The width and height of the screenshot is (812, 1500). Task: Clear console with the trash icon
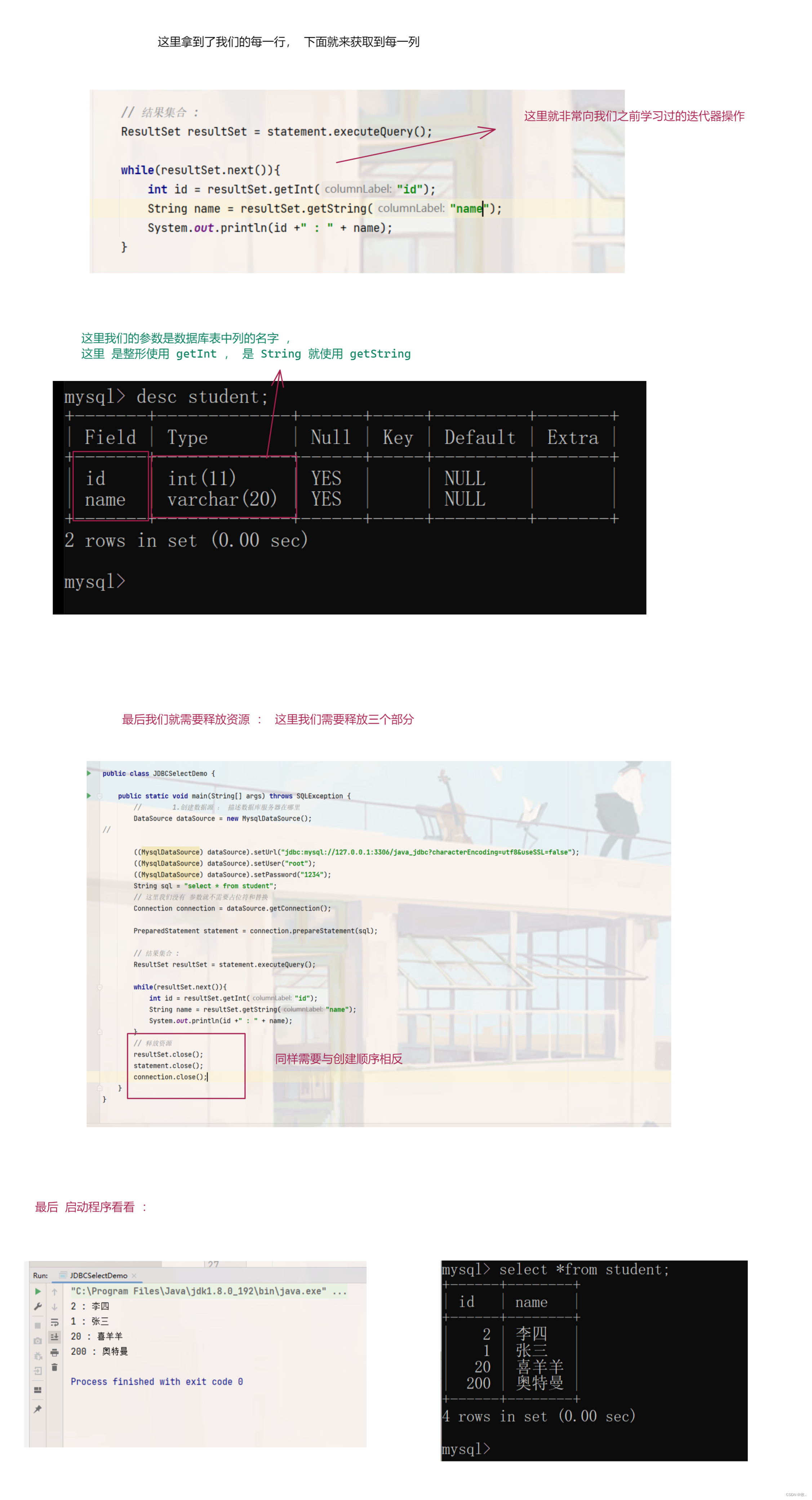pyautogui.click(x=55, y=1367)
